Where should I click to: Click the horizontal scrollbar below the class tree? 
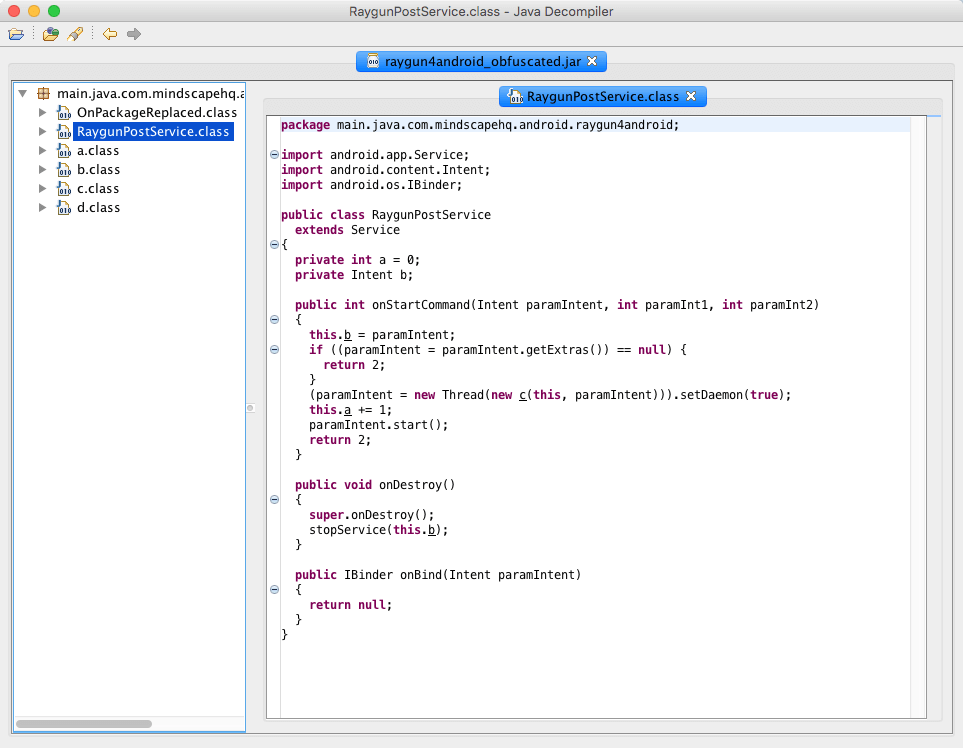tap(84, 723)
